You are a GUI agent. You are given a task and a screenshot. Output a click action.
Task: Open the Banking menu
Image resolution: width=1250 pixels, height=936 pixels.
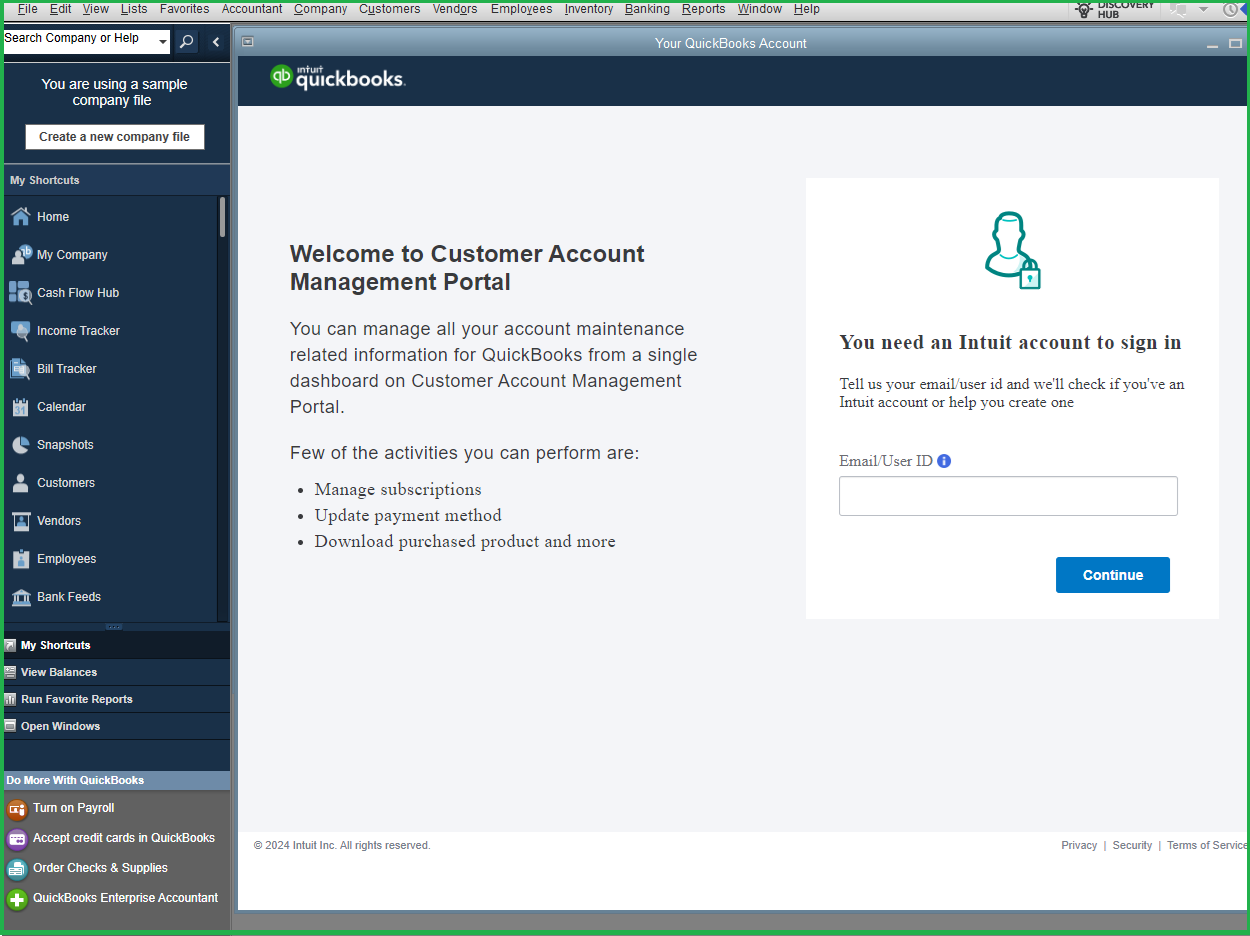click(x=647, y=9)
